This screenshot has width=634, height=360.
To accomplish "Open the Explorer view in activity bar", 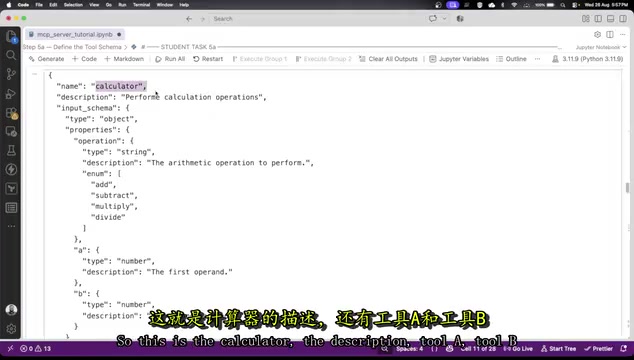I will [11, 36].
